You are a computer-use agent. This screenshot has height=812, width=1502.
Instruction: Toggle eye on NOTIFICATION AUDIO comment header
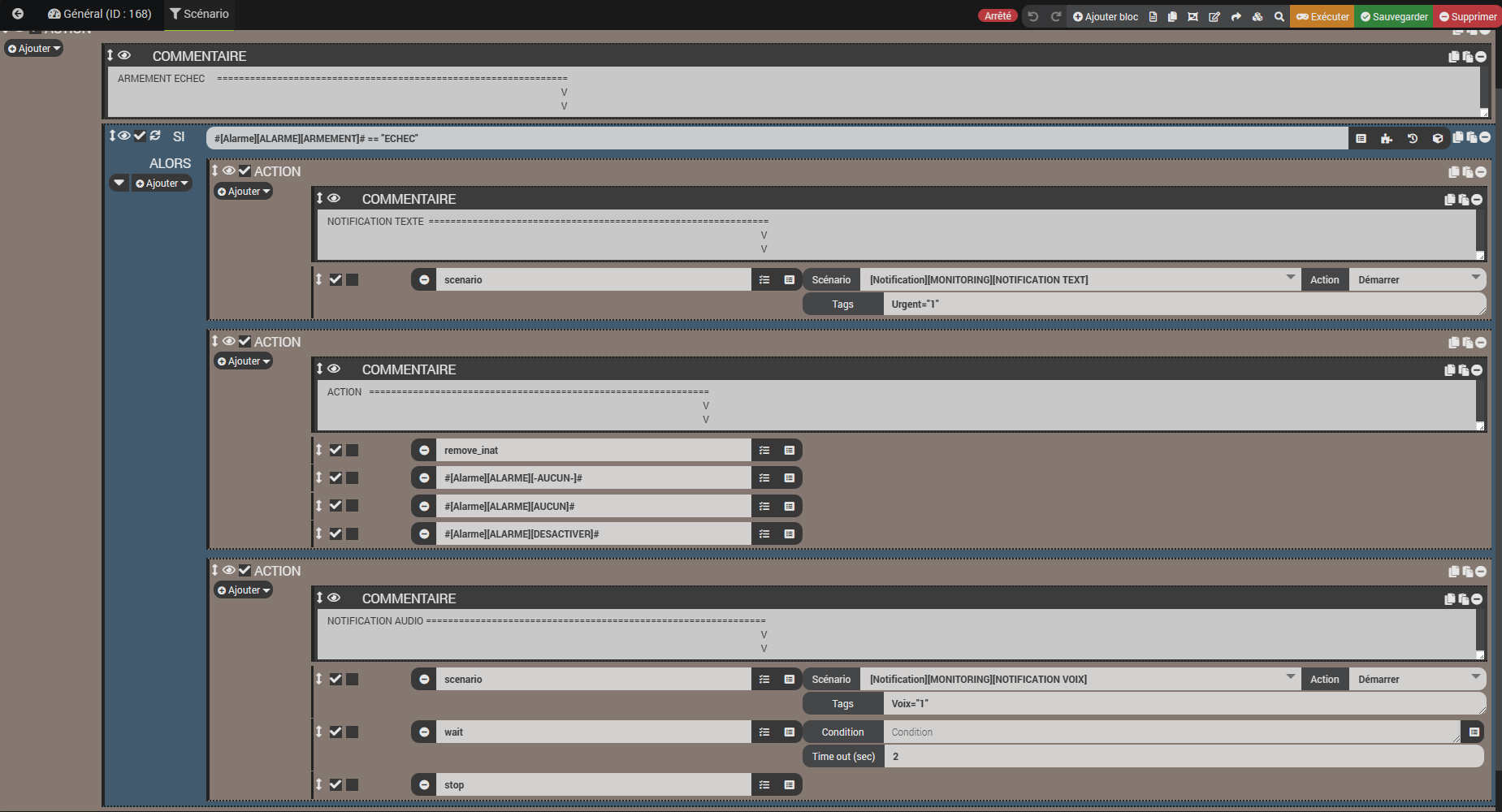tap(334, 598)
